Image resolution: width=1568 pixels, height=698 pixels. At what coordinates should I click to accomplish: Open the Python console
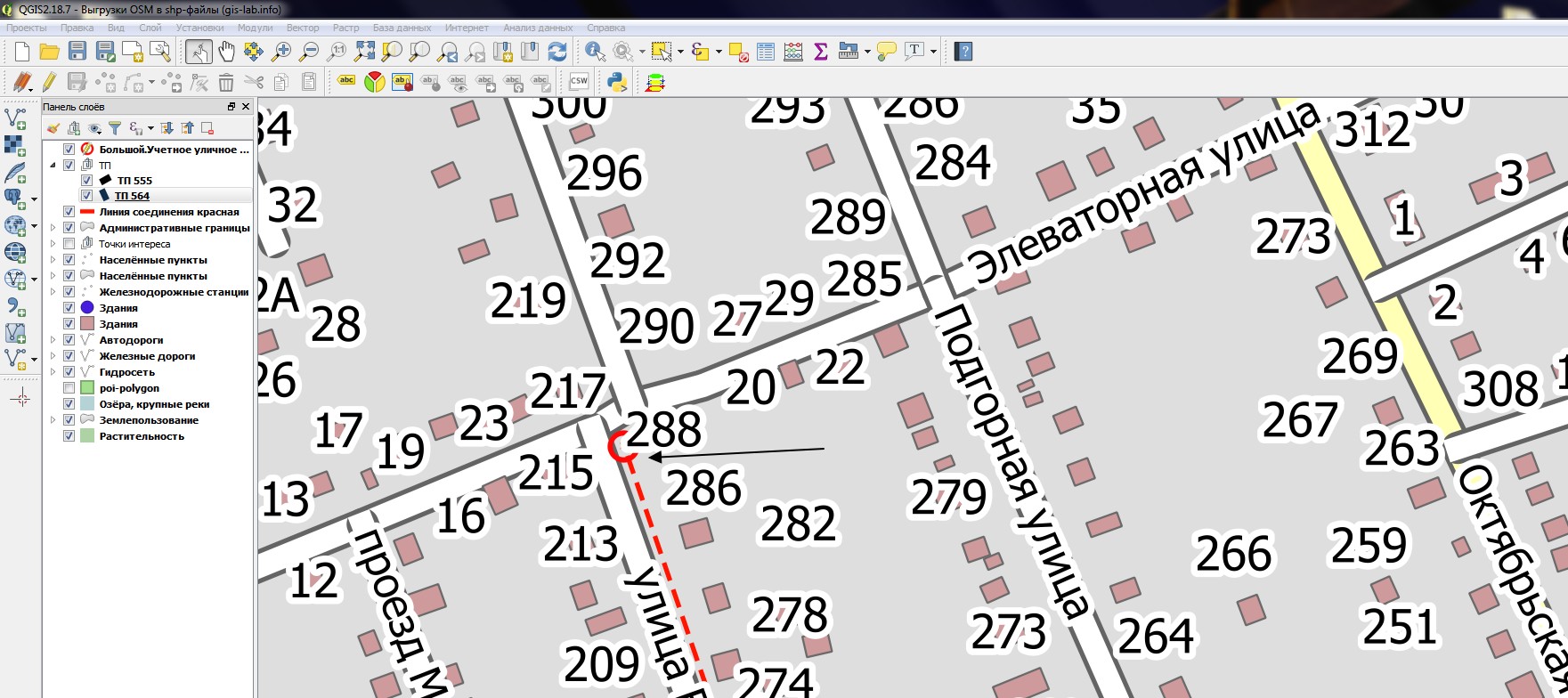[x=616, y=83]
